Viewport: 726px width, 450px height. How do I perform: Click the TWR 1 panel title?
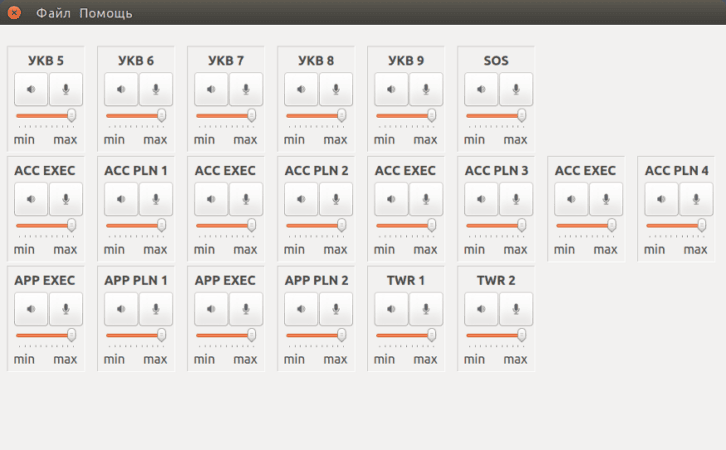[x=406, y=280]
